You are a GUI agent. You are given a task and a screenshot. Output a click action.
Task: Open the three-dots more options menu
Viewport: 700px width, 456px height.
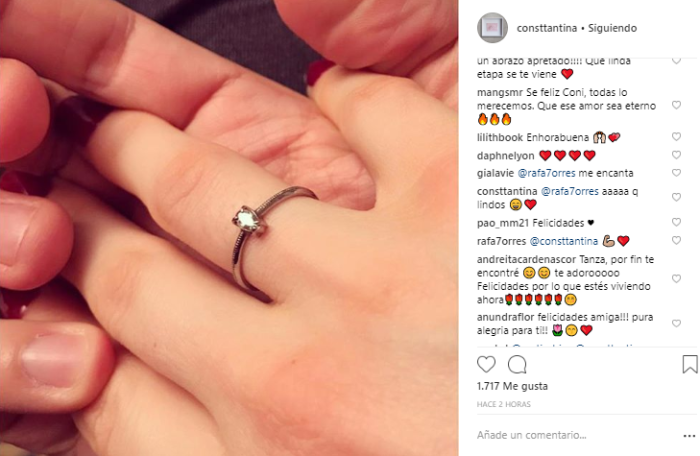(x=689, y=436)
